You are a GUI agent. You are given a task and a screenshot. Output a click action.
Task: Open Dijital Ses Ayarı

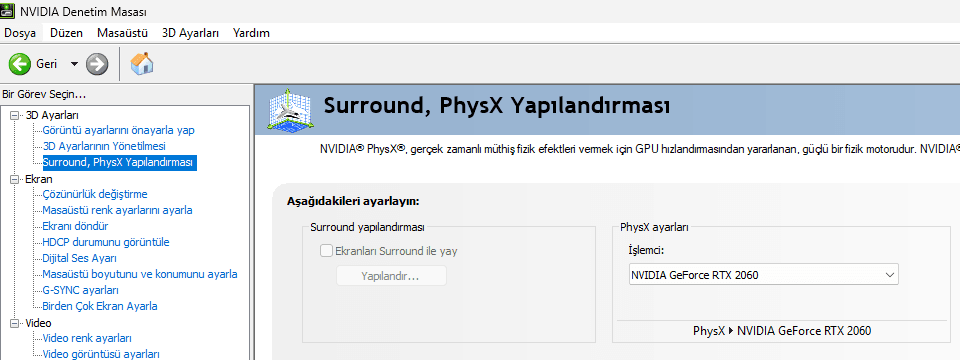tap(80, 258)
